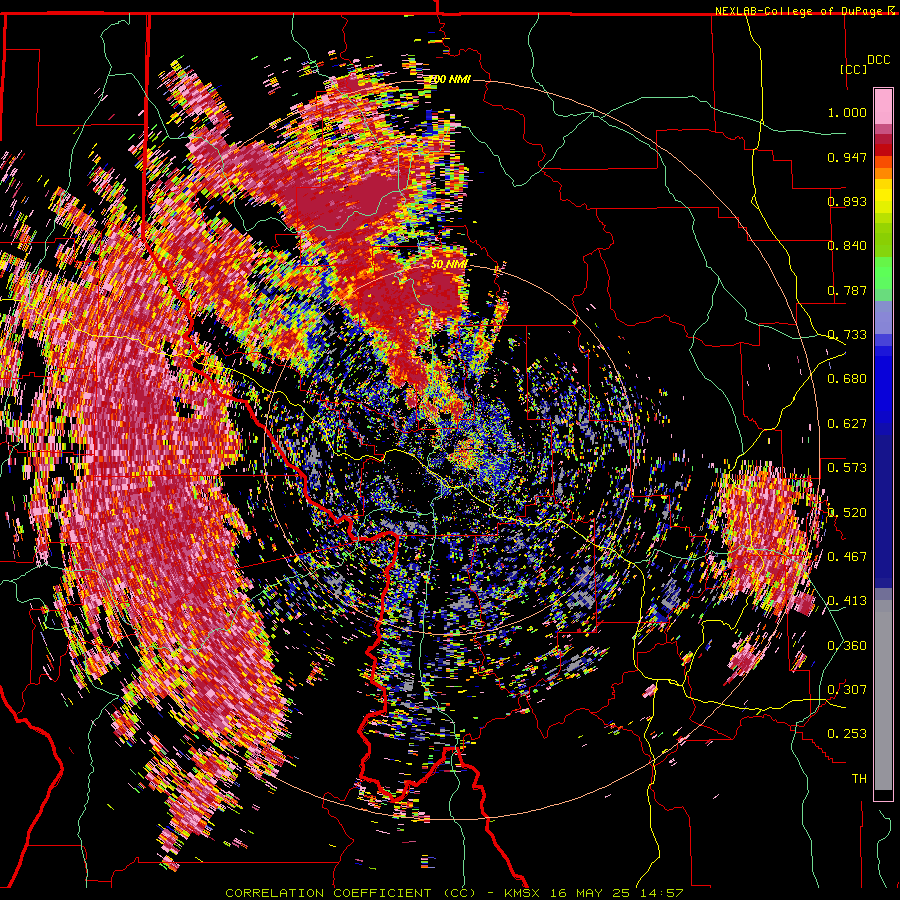This screenshot has height=900, width=900.
Task: Click the CORRELATION COEFFICIENT (CC) caption text
Action: pos(350,893)
